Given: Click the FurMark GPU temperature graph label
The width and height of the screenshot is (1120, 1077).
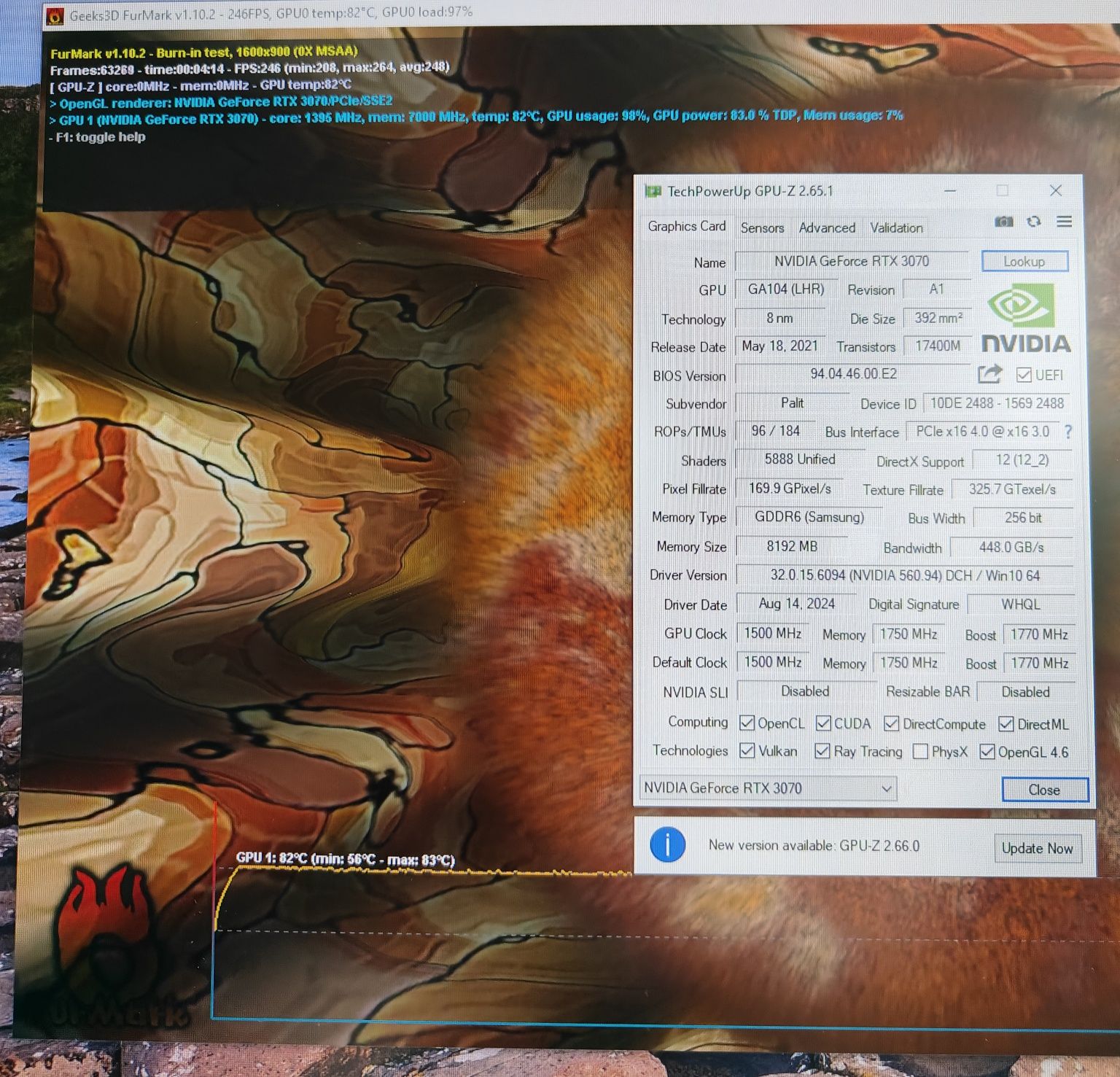Looking at the screenshot, I should coord(345,859).
